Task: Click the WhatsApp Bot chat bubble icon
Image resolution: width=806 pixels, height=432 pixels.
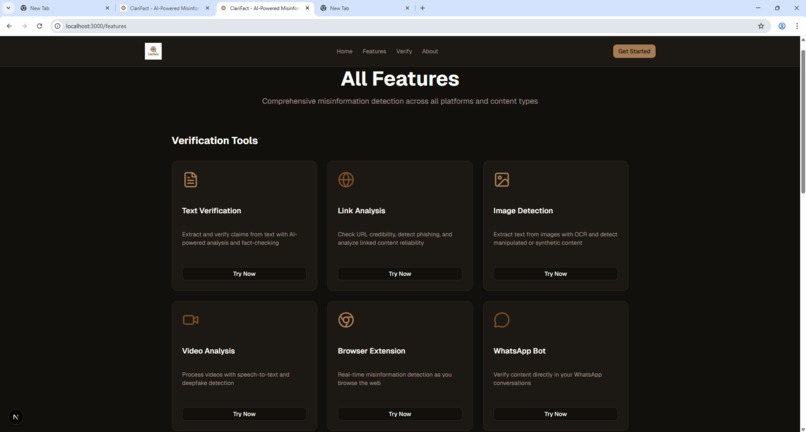Action: [x=502, y=320]
